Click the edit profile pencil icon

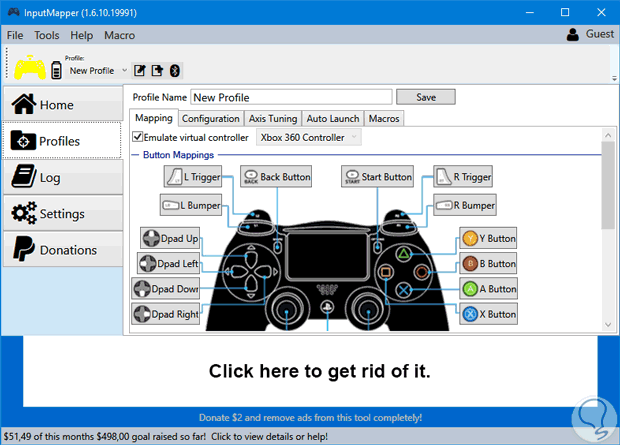click(x=140, y=70)
